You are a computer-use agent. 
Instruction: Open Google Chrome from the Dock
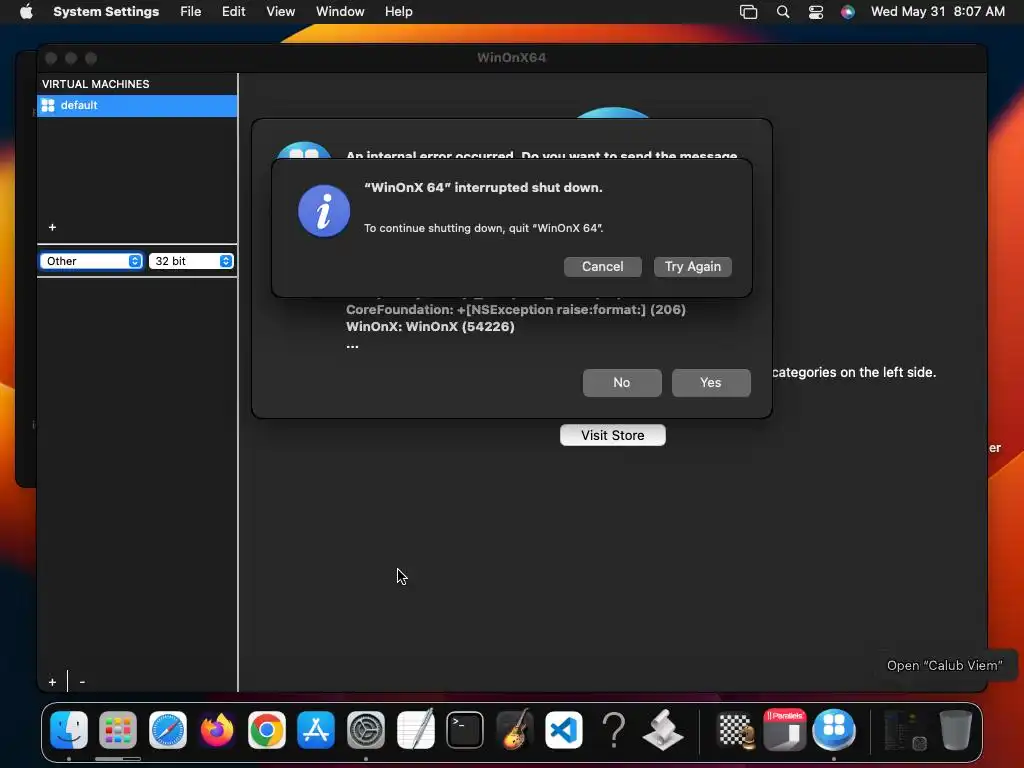click(266, 729)
